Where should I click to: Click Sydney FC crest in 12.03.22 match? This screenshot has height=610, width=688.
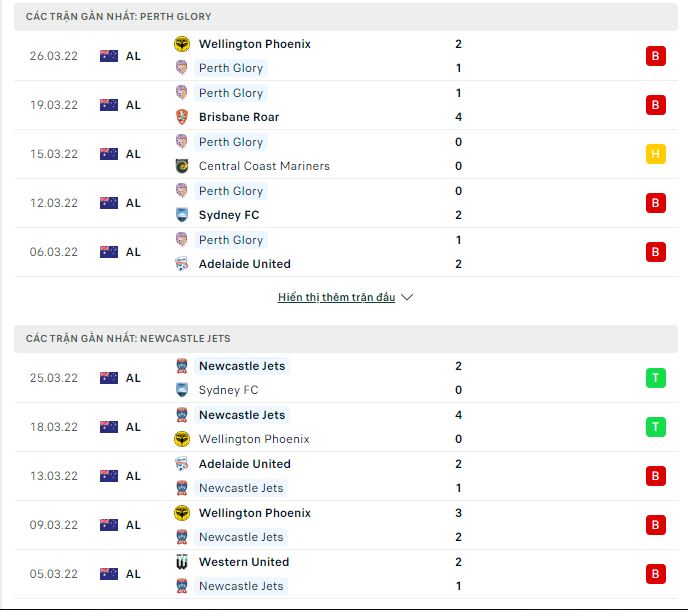pos(182,215)
